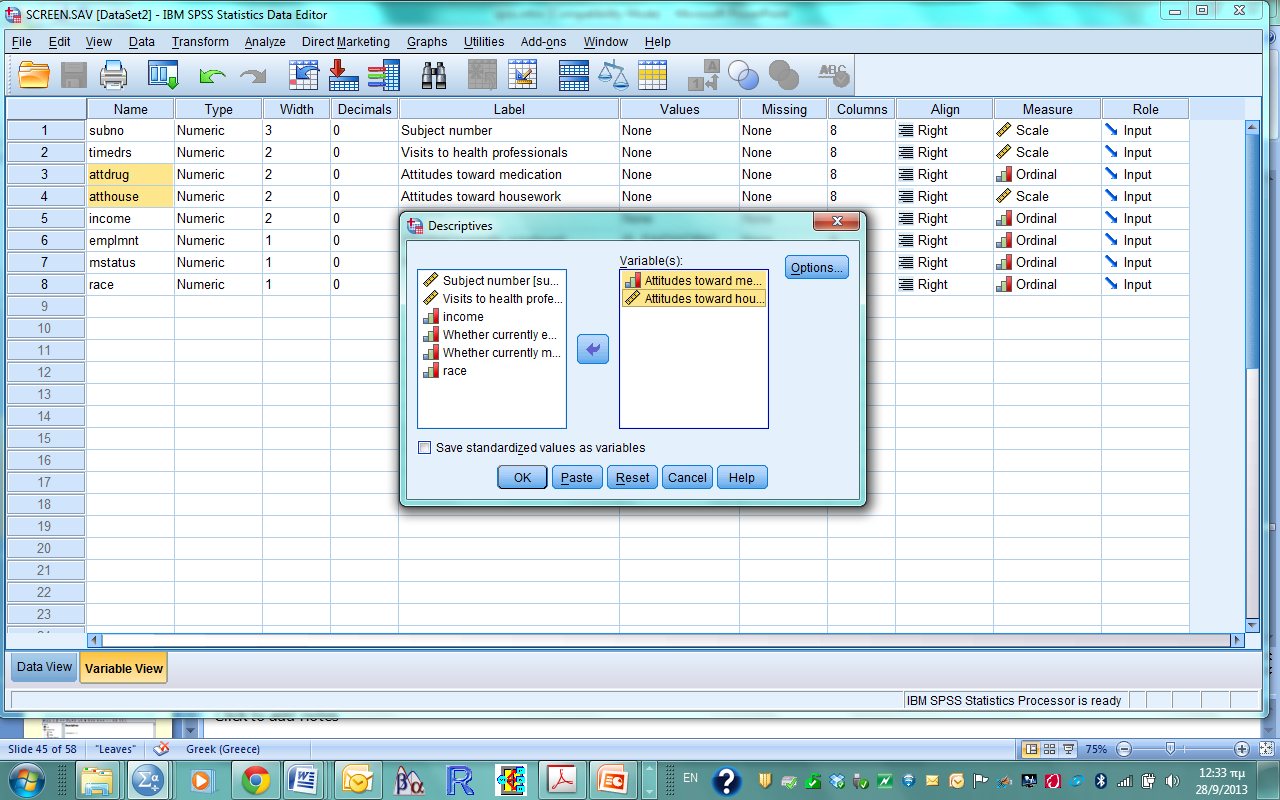The width and height of the screenshot is (1280, 800).
Task: Recall recently used dialogs icon
Action: pyautogui.click(x=163, y=74)
